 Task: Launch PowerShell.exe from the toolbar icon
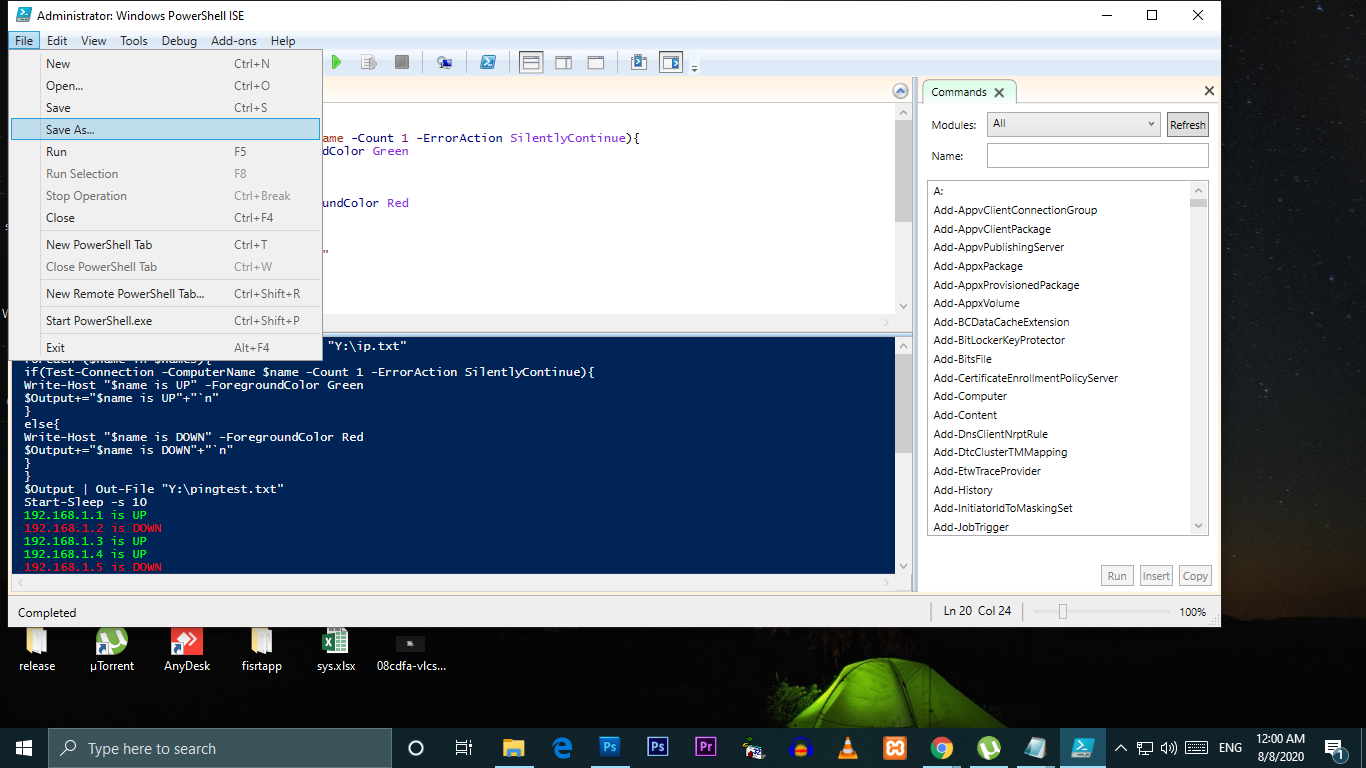(x=488, y=62)
